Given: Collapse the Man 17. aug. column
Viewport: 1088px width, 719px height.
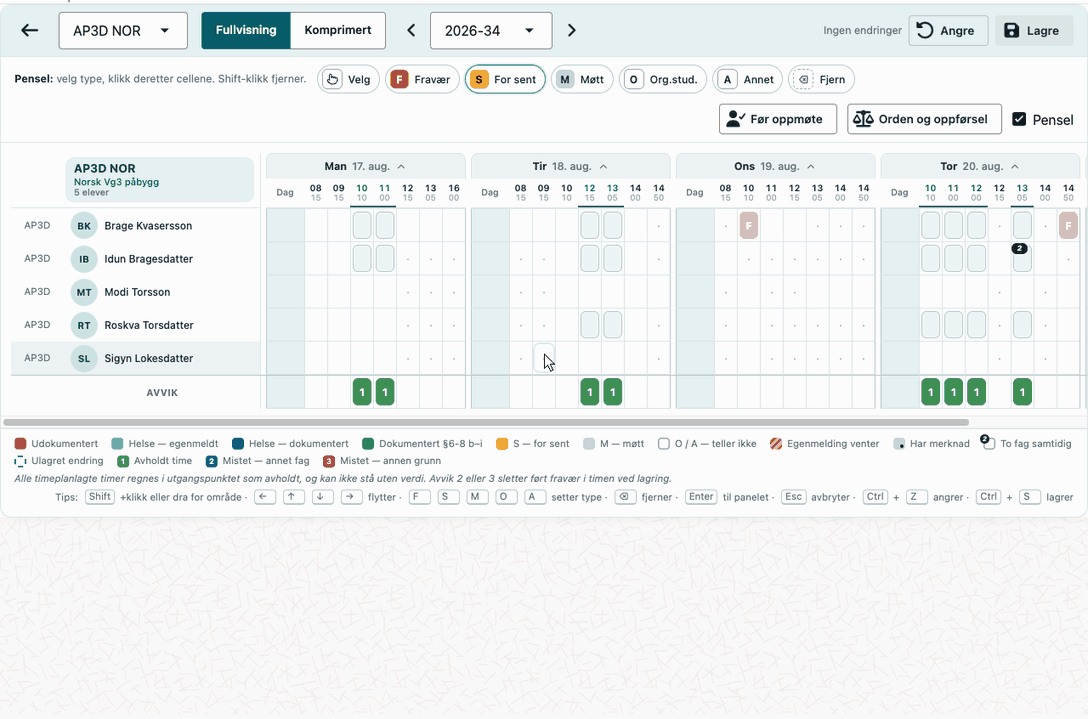Looking at the screenshot, I should [x=401, y=167].
